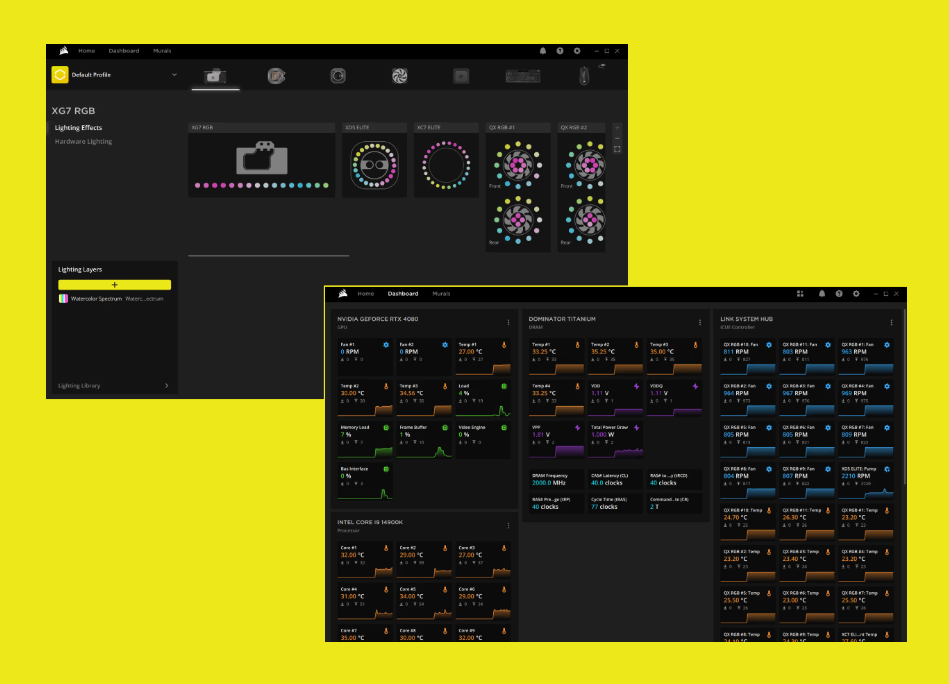Select Lighting Effects in the sidebar
The height and width of the screenshot is (684, 949).
click(x=79, y=128)
